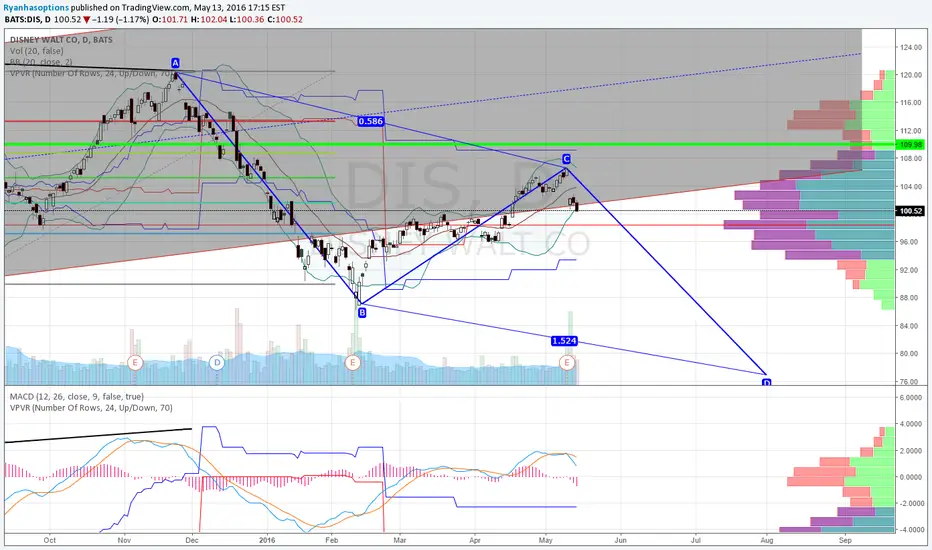This screenshot has width=932, height=550.
Task: Select the BB (20, close, 2) indicator legend
Action: pyautogui.click(x=41, y=62)
